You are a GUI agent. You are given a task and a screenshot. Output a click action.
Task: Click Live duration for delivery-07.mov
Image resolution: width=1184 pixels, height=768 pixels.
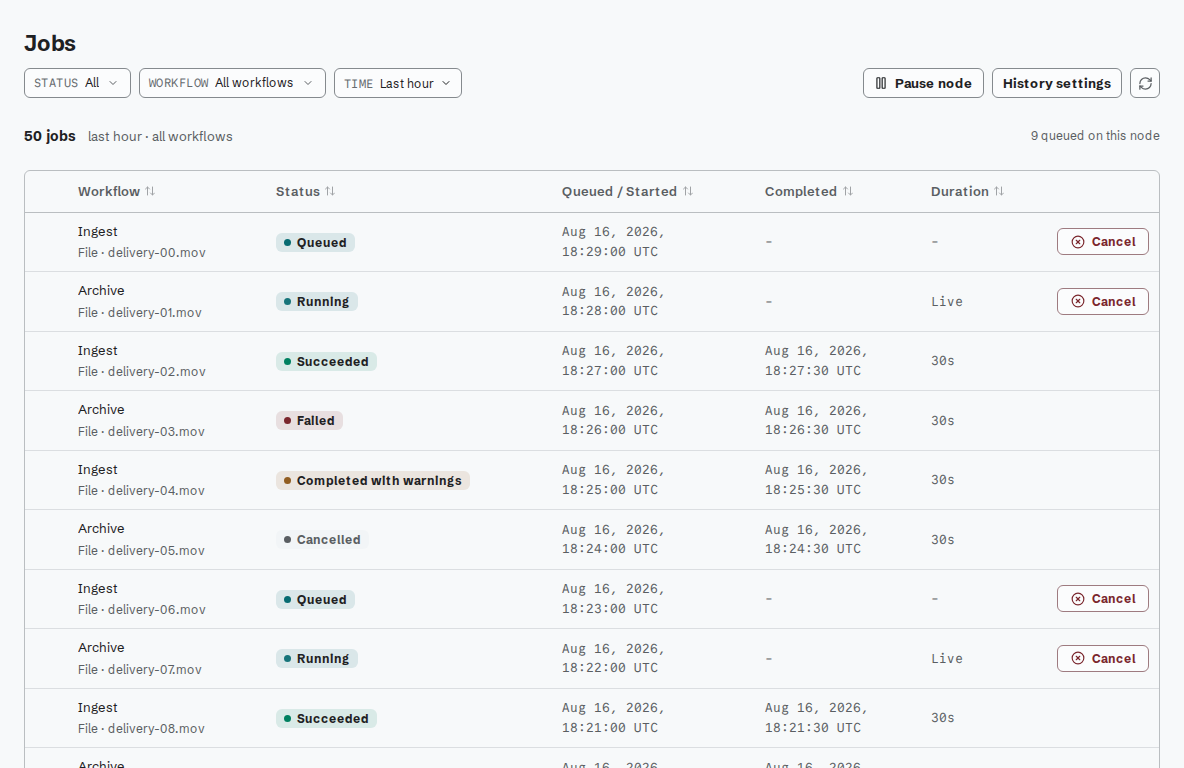click(x=947, y=659)
